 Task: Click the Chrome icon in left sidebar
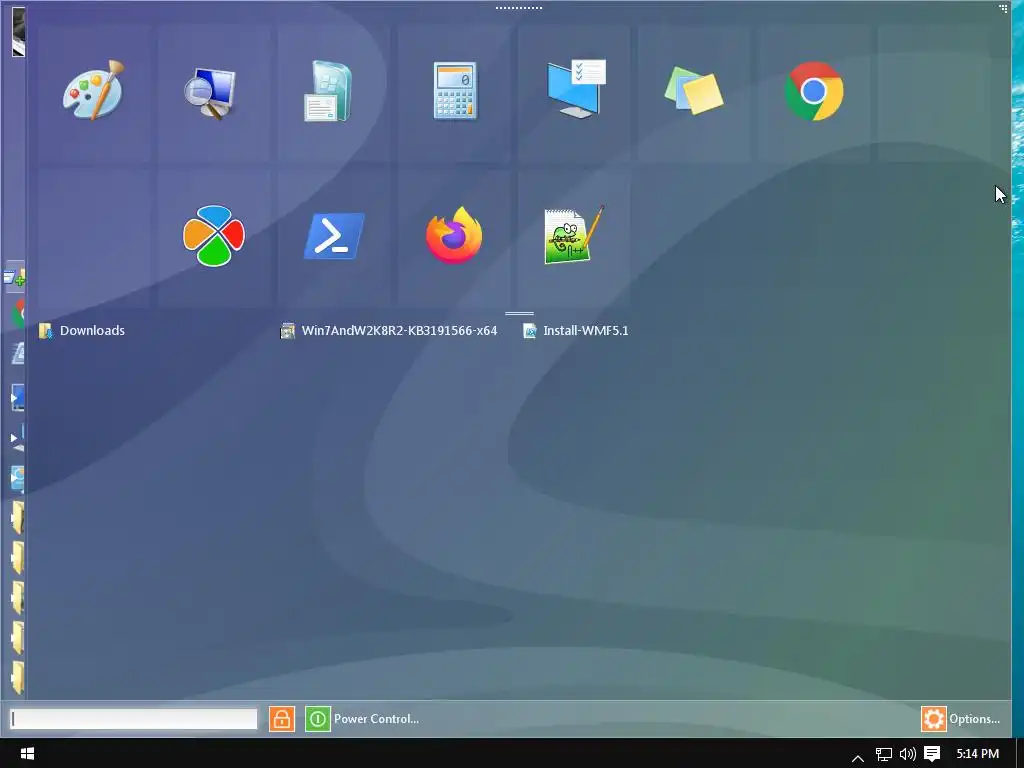[x=18, y=315]
